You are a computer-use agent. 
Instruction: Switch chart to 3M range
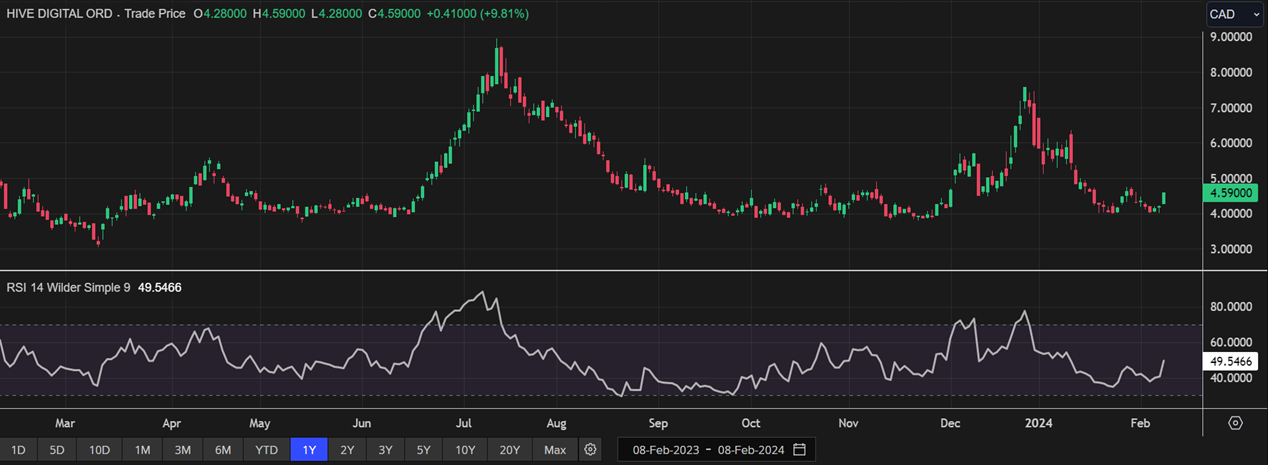tap(182, 450)
